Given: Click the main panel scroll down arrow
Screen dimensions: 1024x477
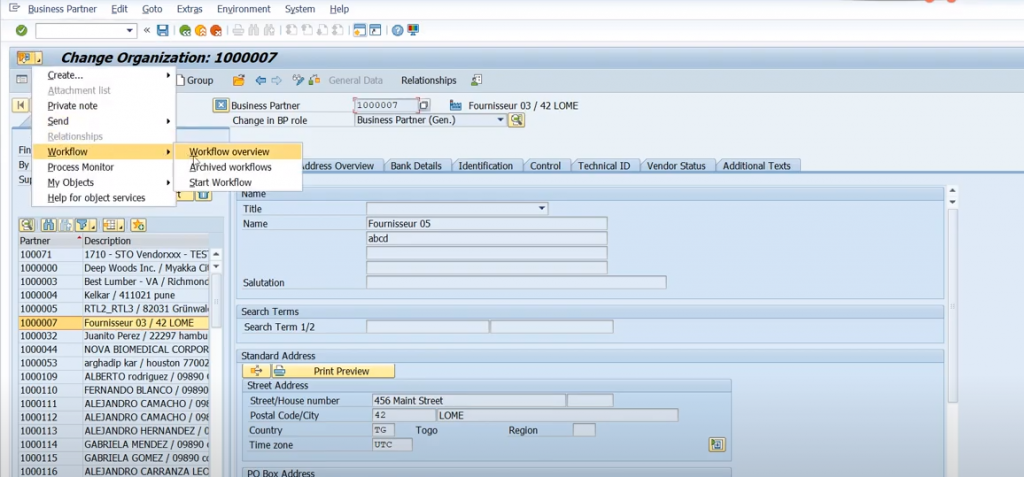Looking at the screenshot, I should coord(952,203).
